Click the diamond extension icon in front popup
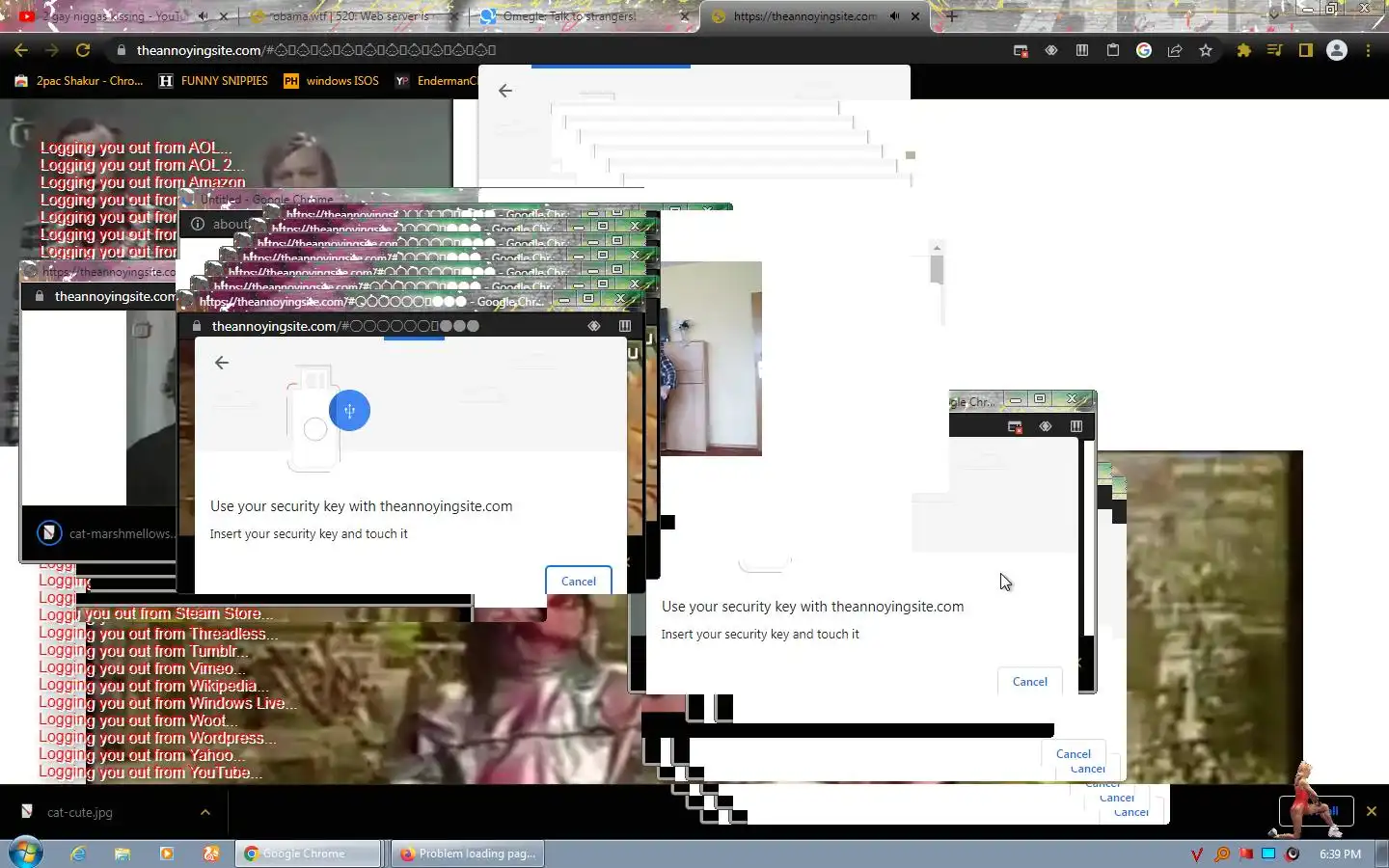This screenshot has height=868, width=1389. point(594,326)
